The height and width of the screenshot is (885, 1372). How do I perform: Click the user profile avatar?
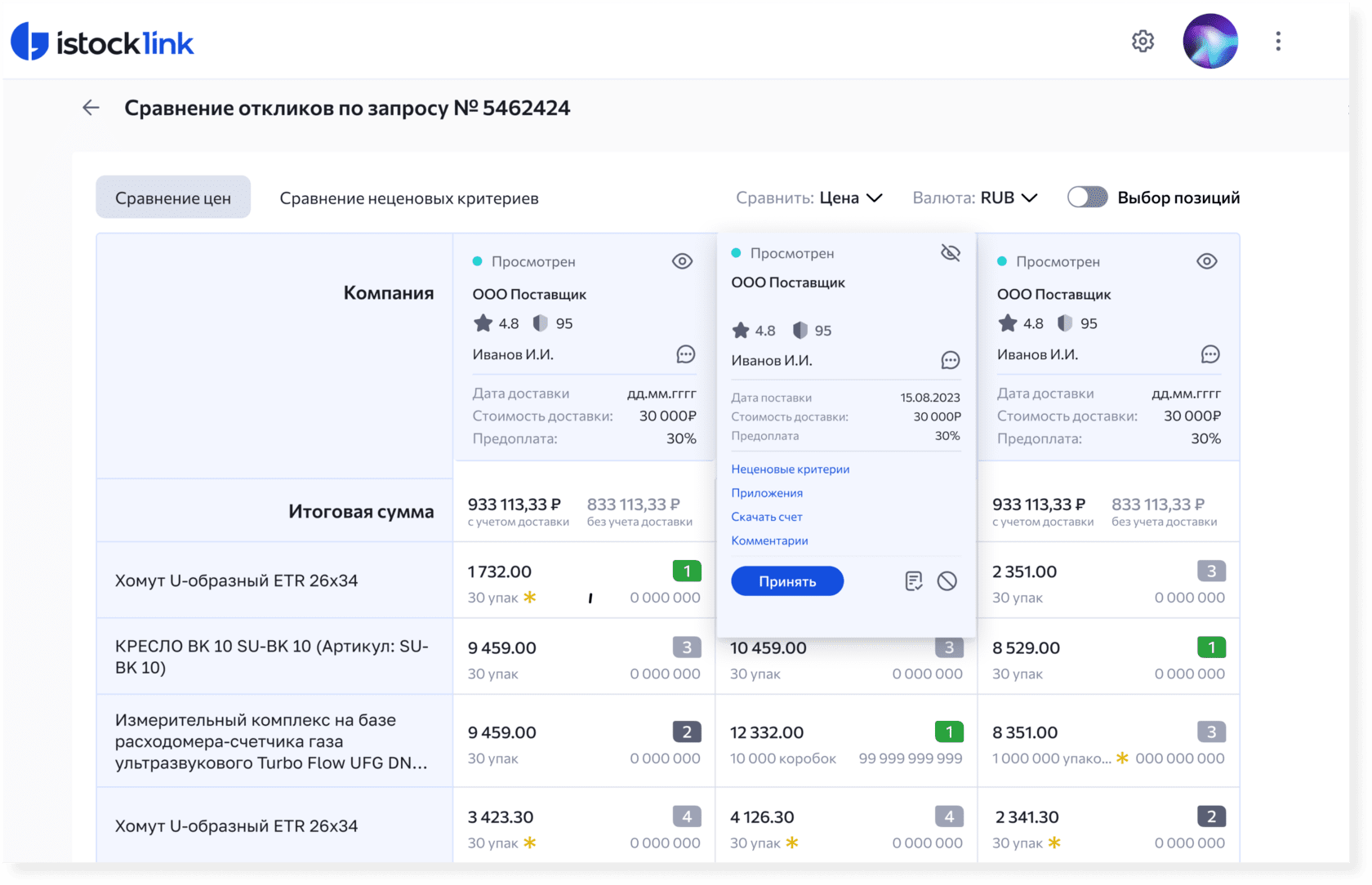pyautogui.click(x=1210, y=41)
